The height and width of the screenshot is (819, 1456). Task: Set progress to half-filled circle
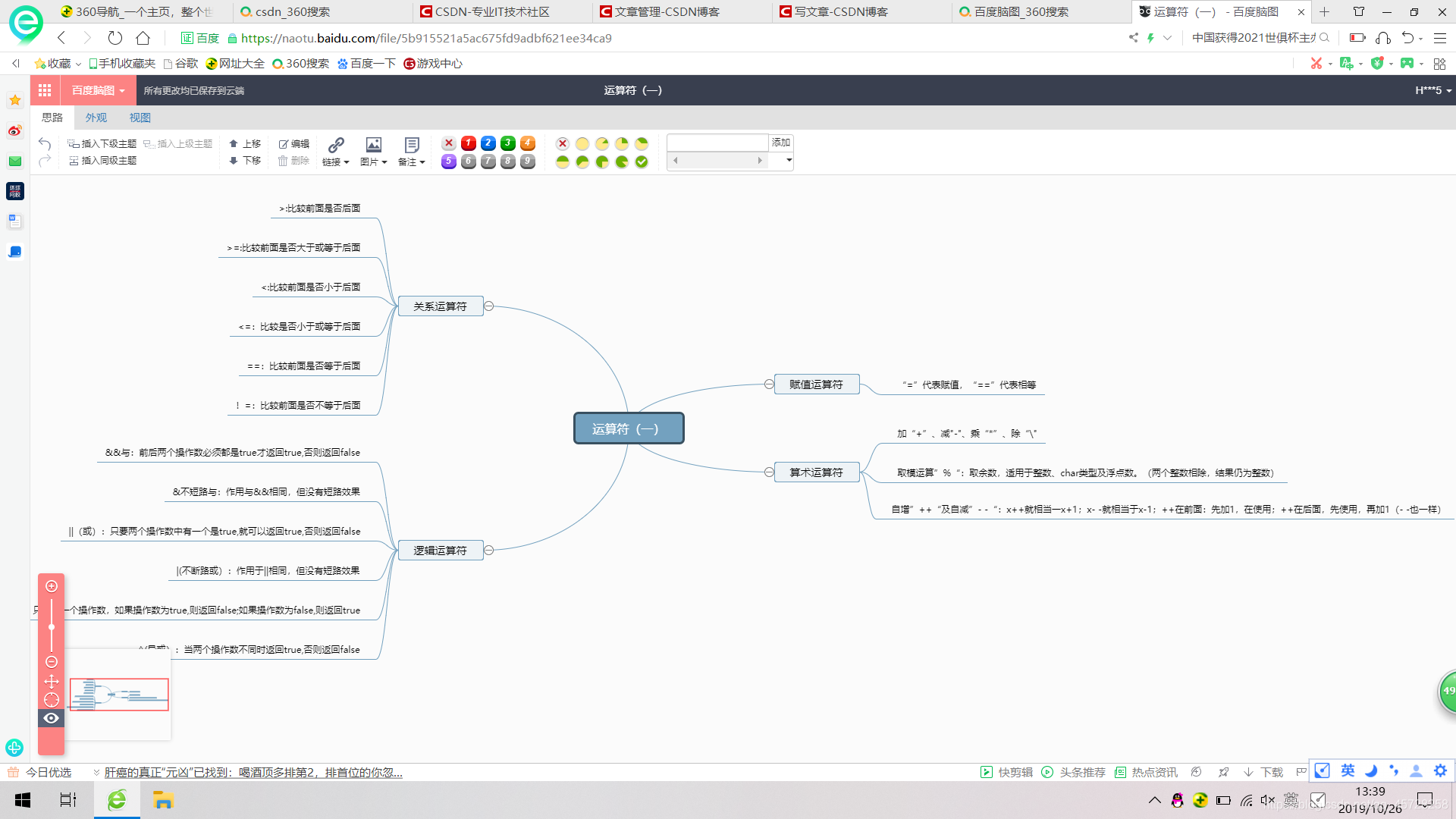point(563,162)
